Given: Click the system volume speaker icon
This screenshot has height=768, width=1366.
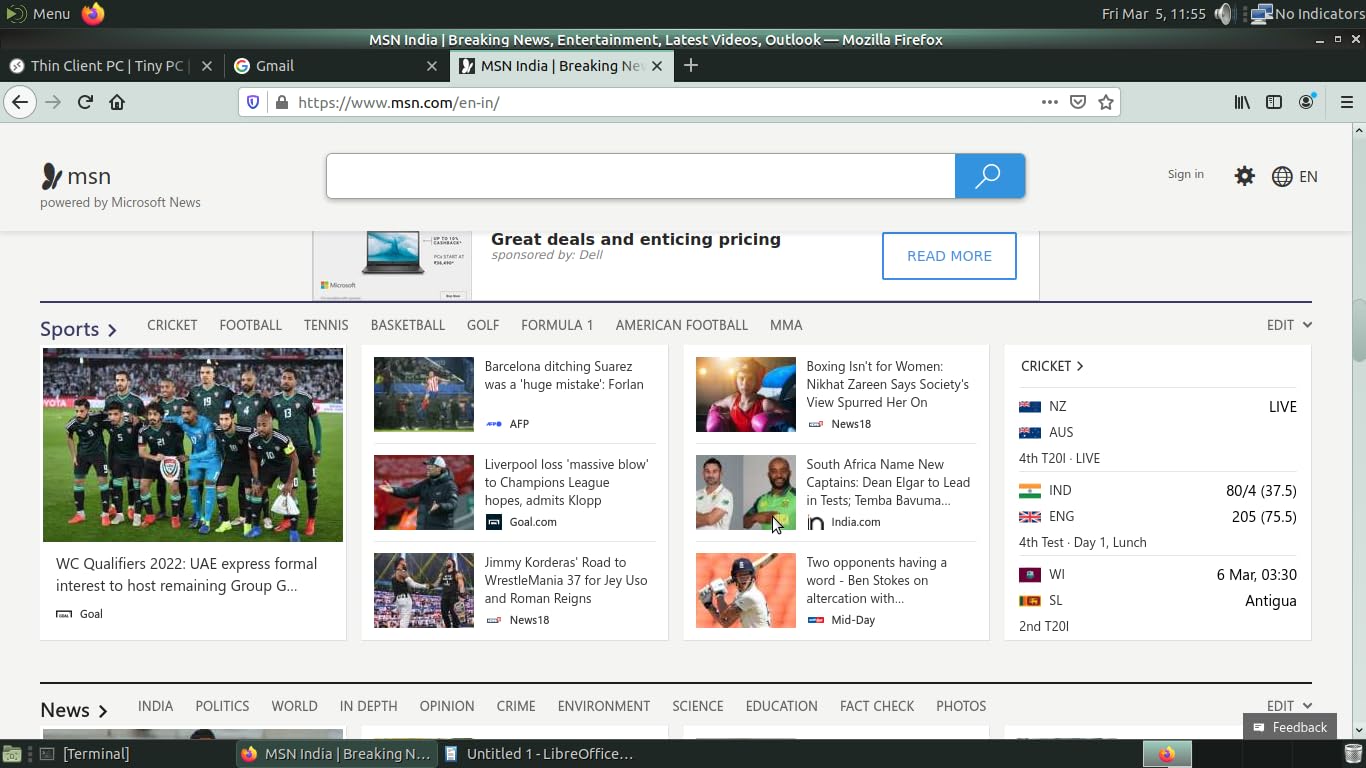Looking at the screenshot, I should click(x=1223, y=14).
